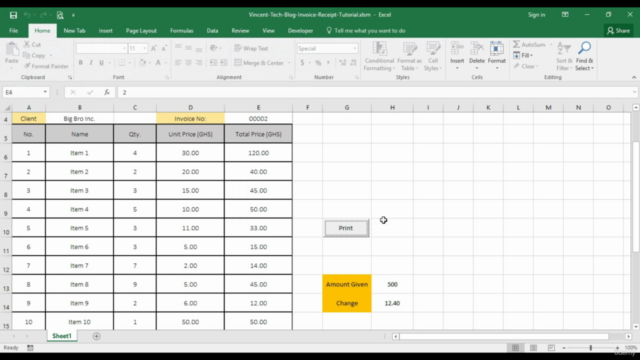This screenshot has width=640, height=360.
Task: Toggle Italic formatting
Action: click(91, 63)
